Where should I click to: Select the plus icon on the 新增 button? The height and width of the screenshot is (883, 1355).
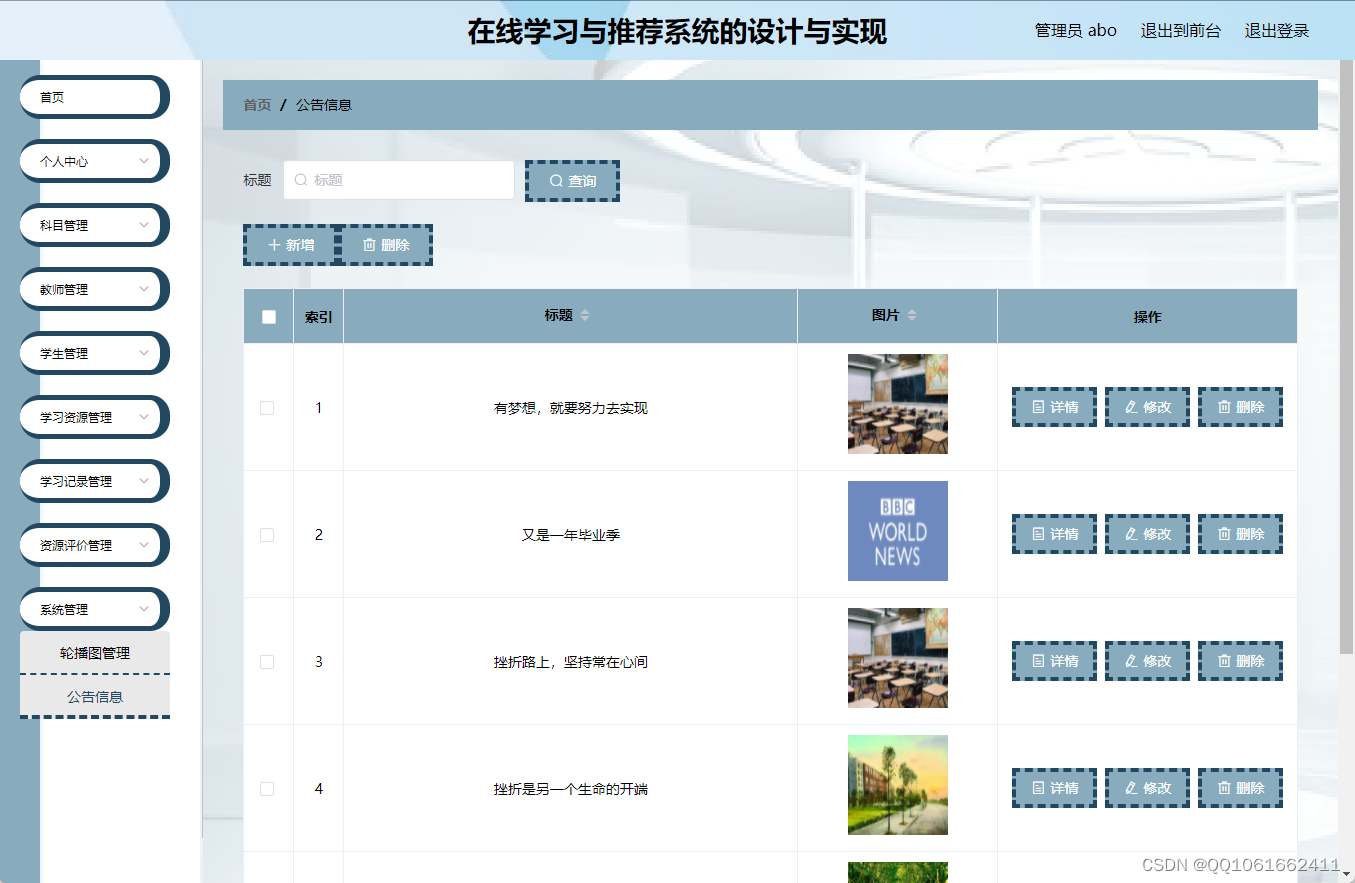275,244
